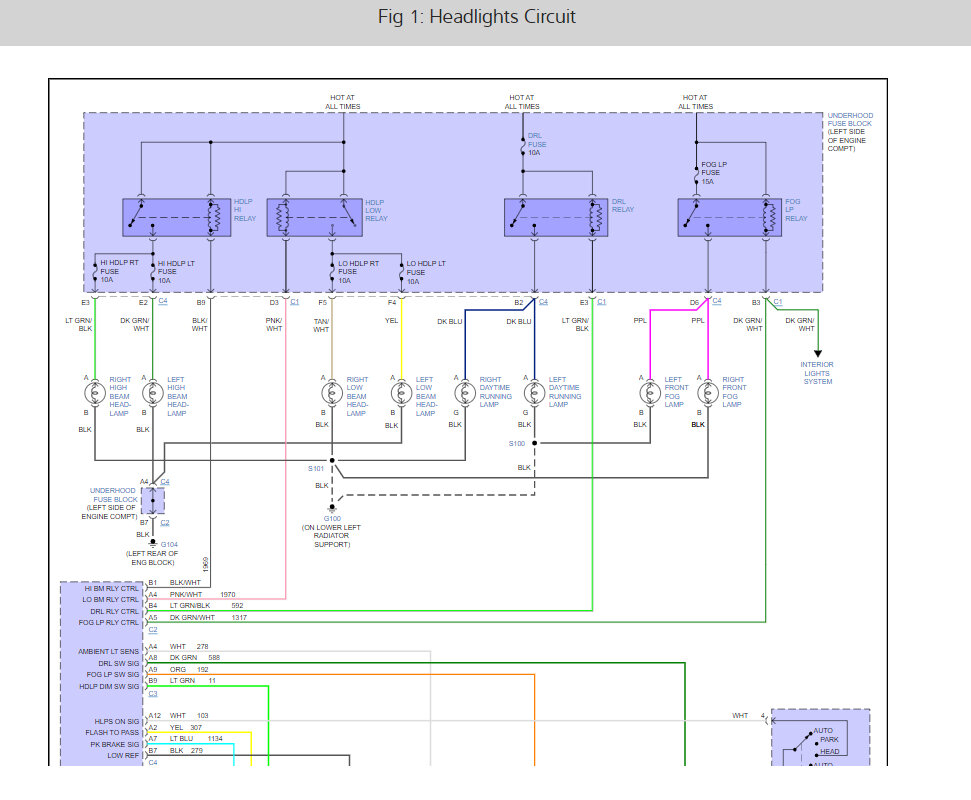Open the C2 link below FOG LP RLY CTRL
Image resolution: width=971 pixels, height=800 pixels.
153,630
